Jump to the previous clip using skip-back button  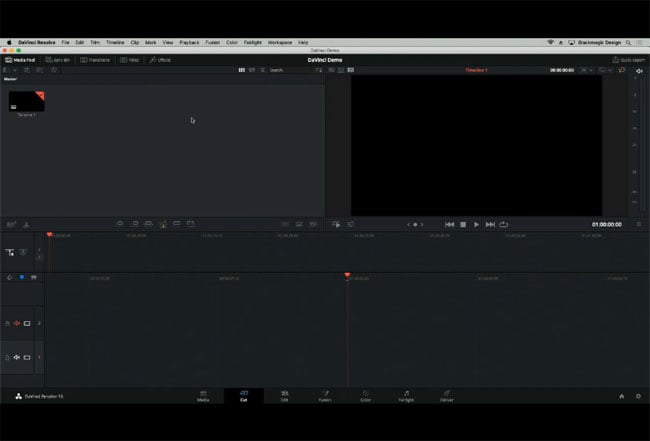pos(449,224)
